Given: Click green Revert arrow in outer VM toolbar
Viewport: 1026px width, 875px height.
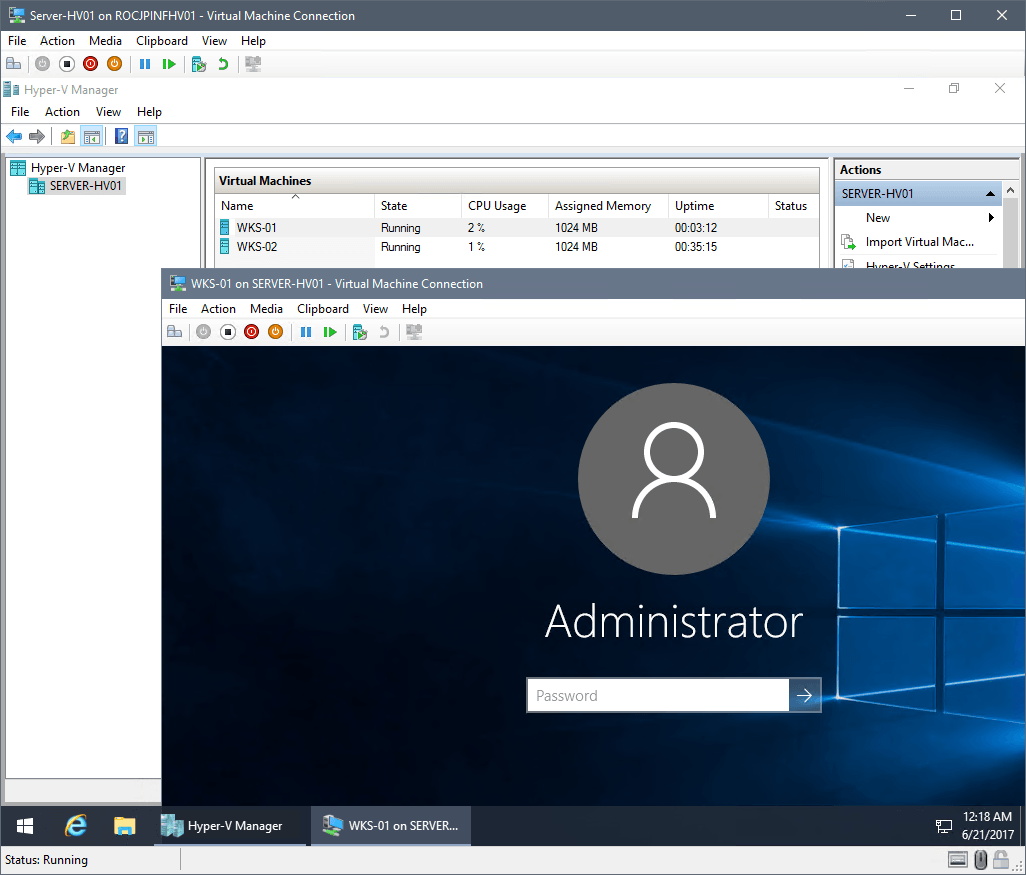Looking at the screenshot, I should pos(223,64).
